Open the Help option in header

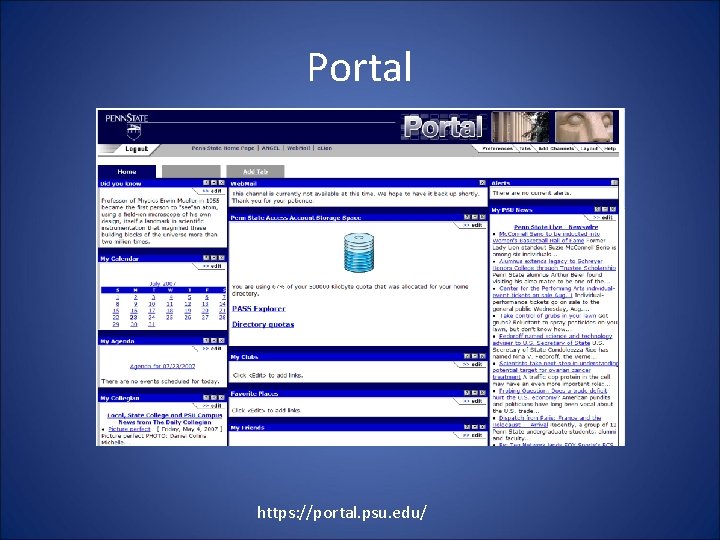(x=610, y=149)
